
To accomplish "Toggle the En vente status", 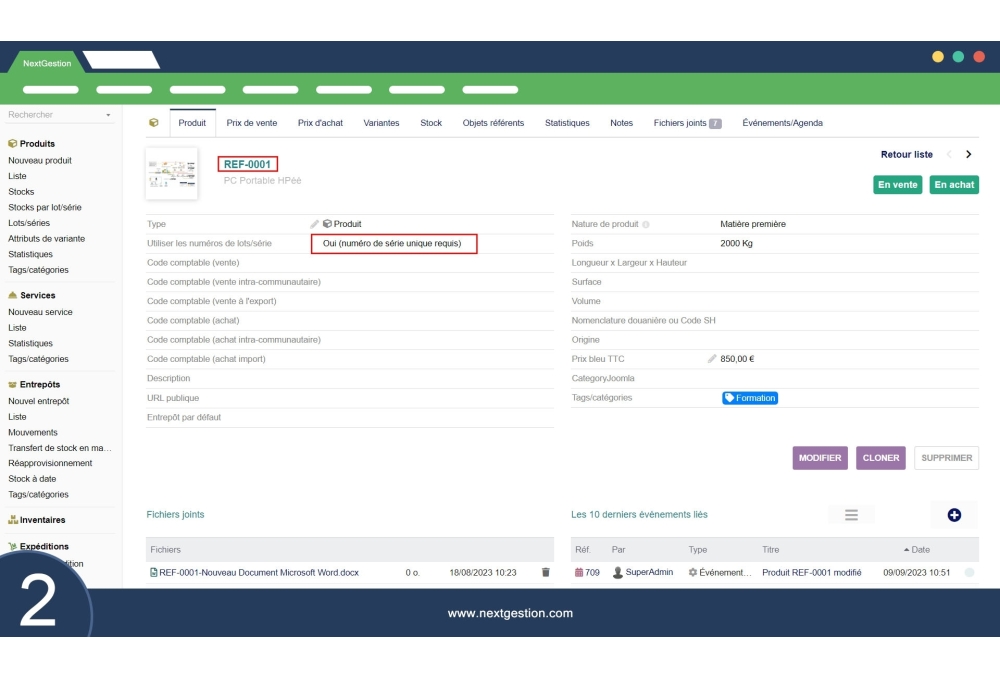I will (897, 185).
